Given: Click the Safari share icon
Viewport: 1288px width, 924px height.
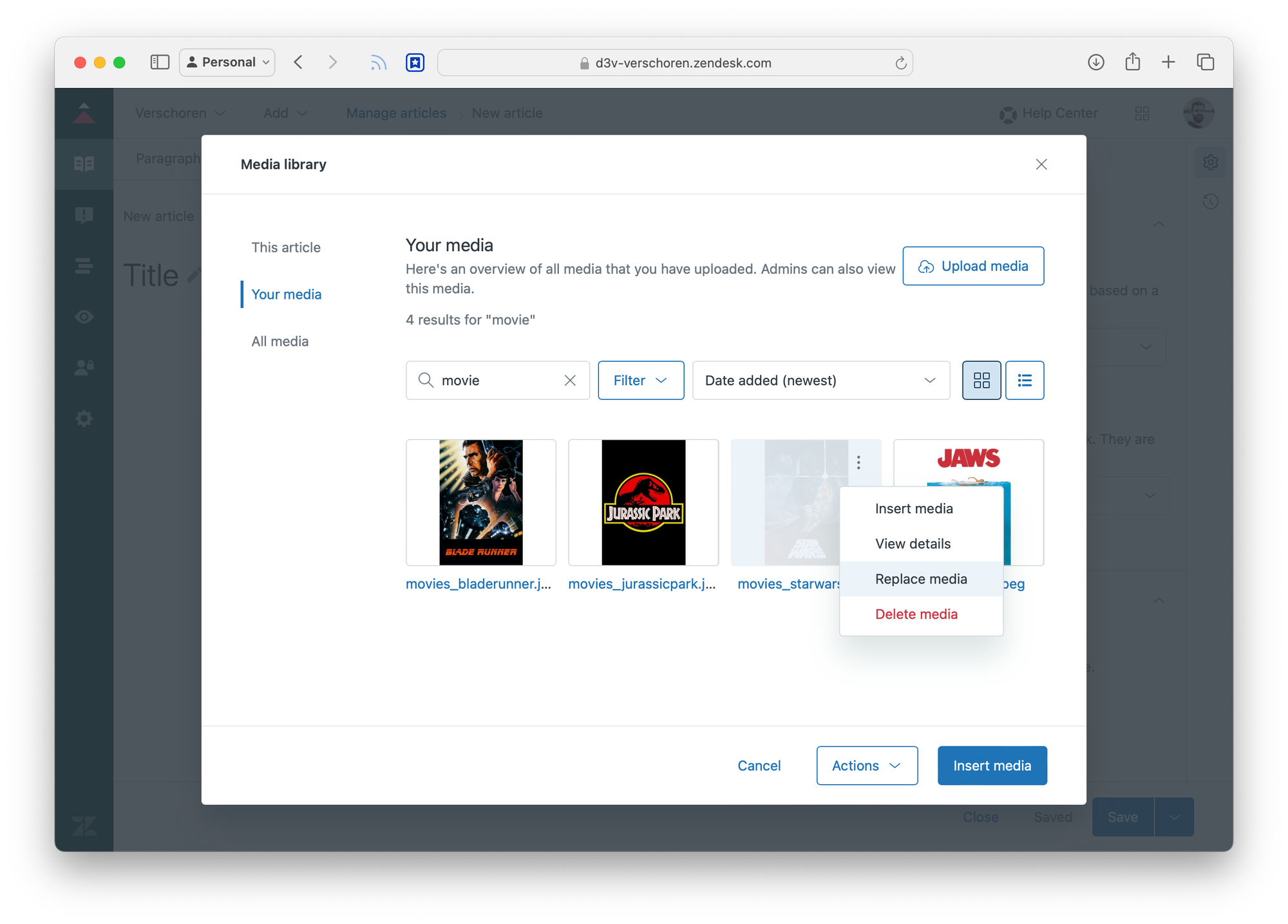Looking at the screenshot, I should tap(1132, 62).
